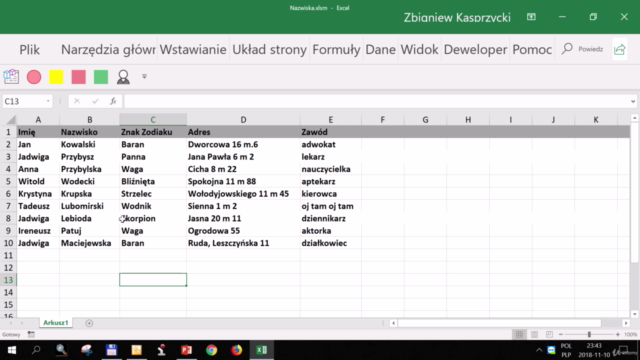Click the Select All corner triangle
This screenshot has width=640, height=360.
[11, 120]
